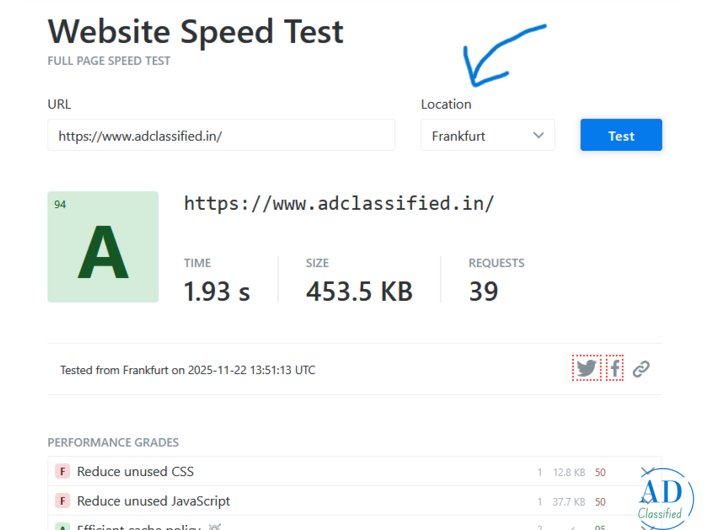Click the SIZE label
This screenshot has height=530, width=710.
(317, 263)
